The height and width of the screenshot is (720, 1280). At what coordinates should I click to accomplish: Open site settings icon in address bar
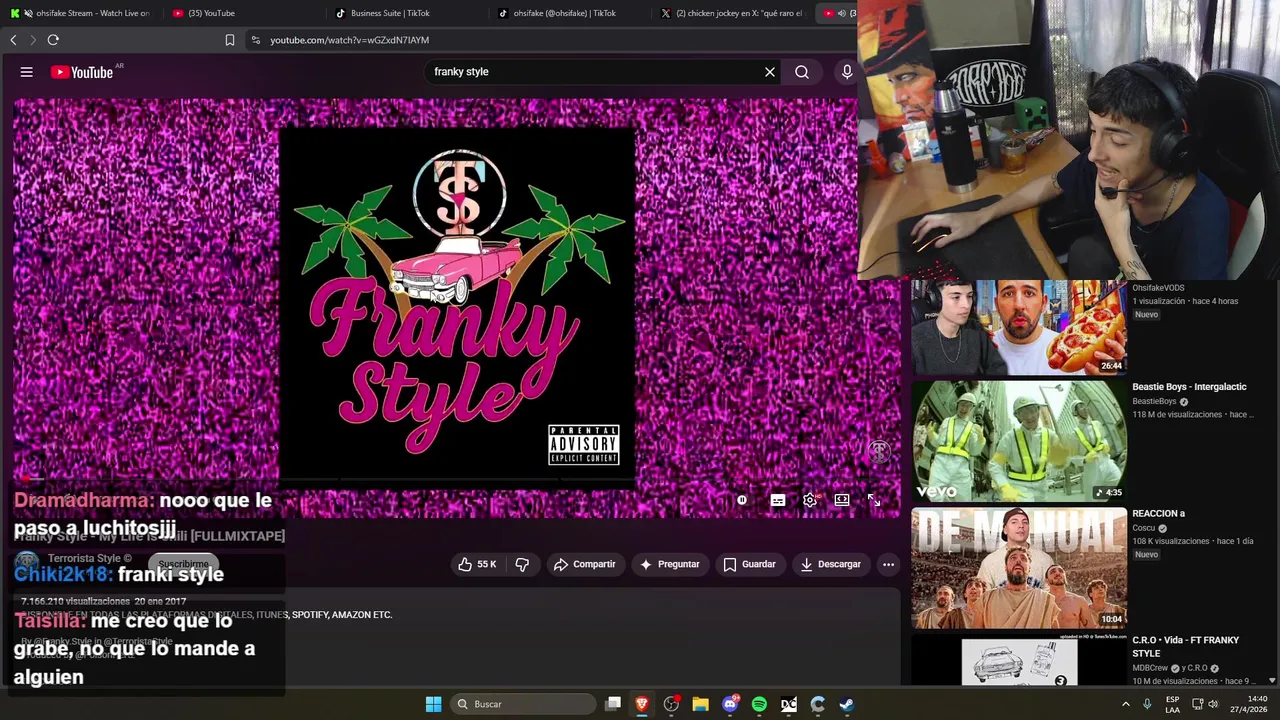click(256, 40)
